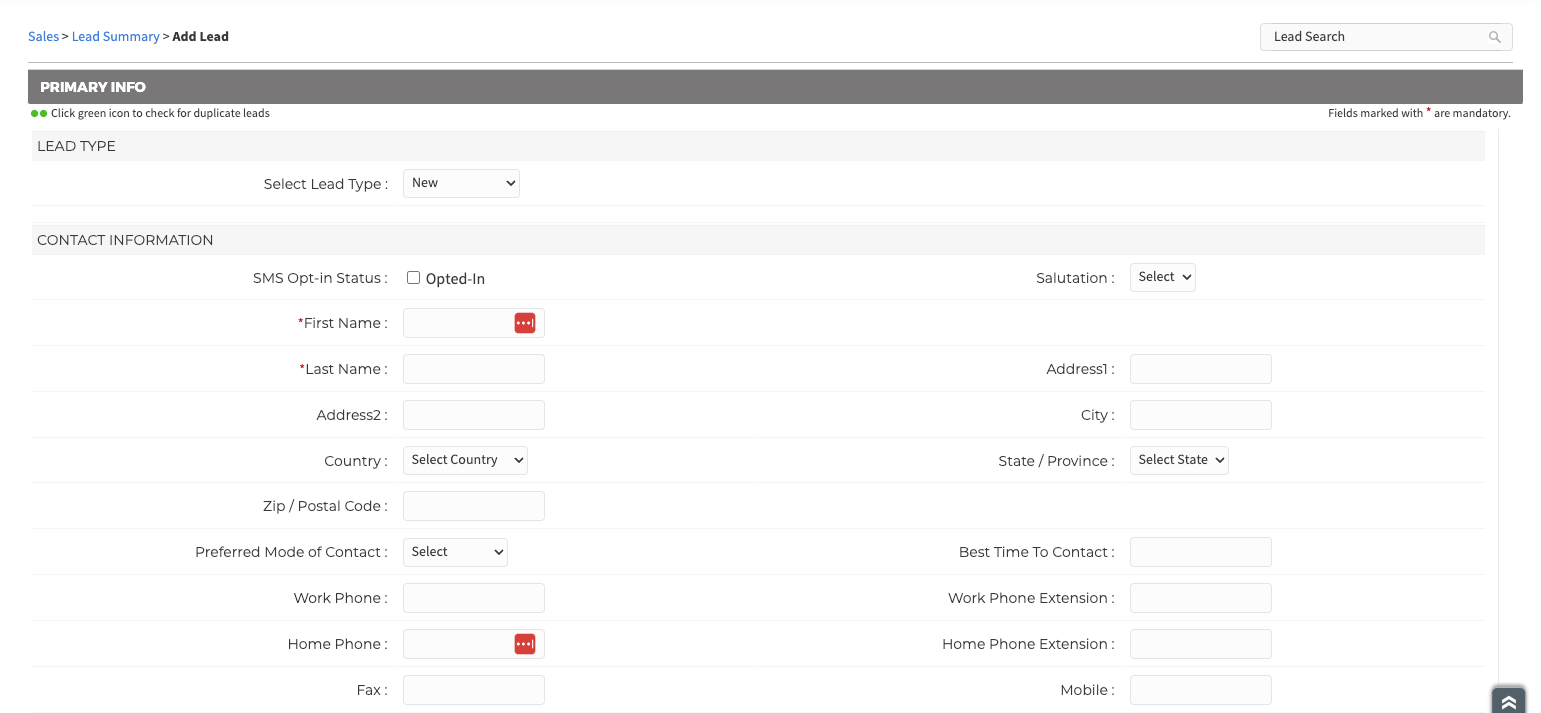This screenshot has width=1541, height=713.
Task: Click the Address1 text field
Action: pyautogui.click(x=1200, y=369)
